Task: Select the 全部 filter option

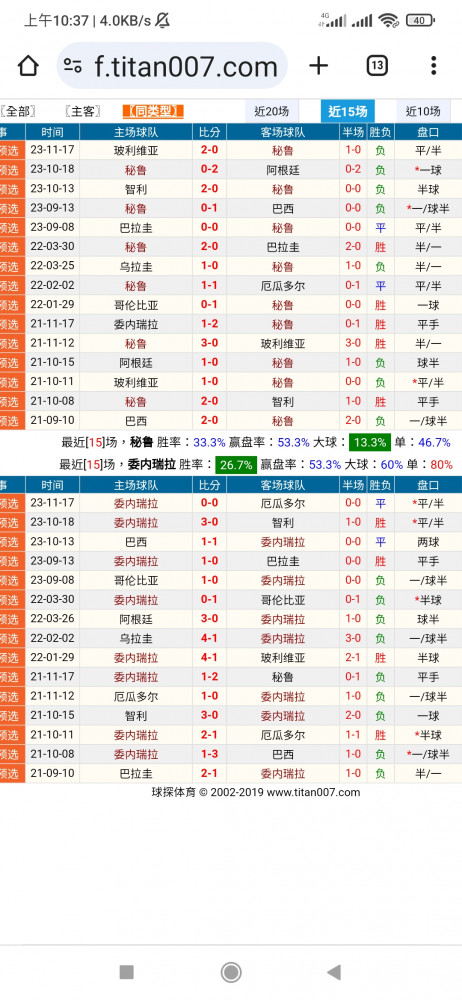Action: pyautogui.click(x=18, y=112)
